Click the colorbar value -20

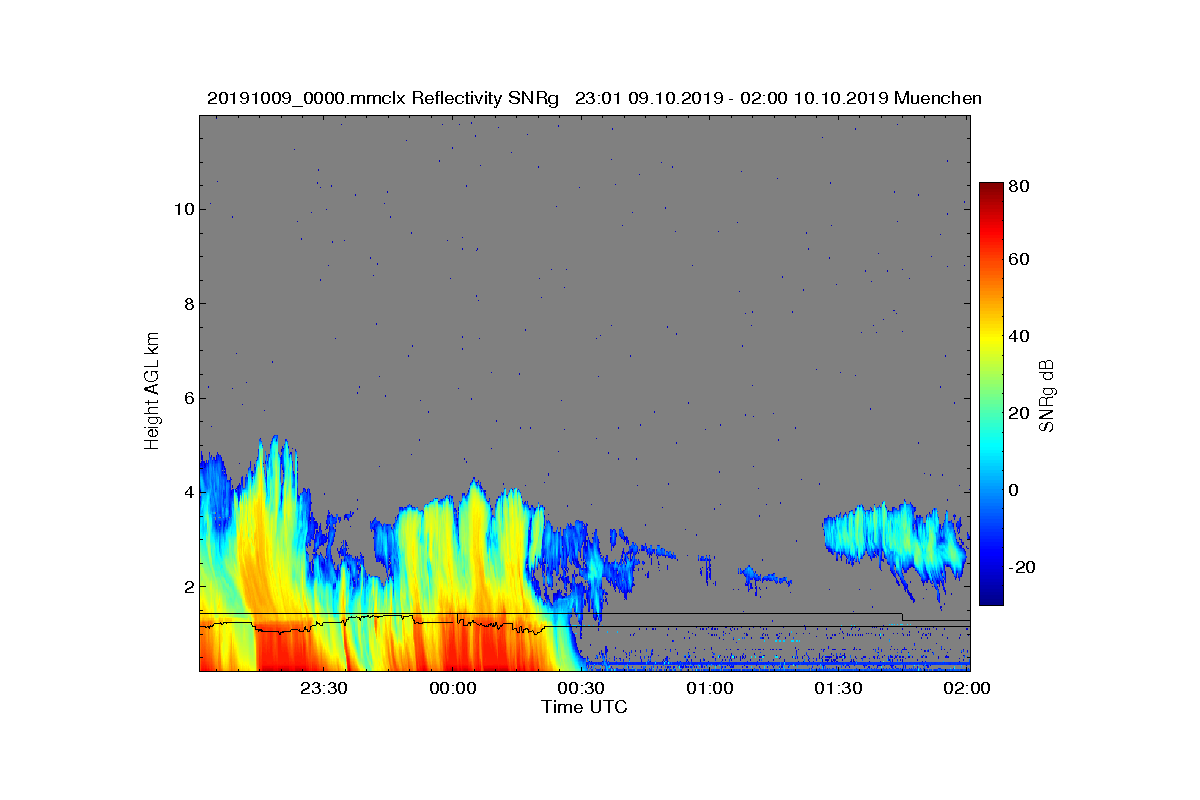[1024, 566]
